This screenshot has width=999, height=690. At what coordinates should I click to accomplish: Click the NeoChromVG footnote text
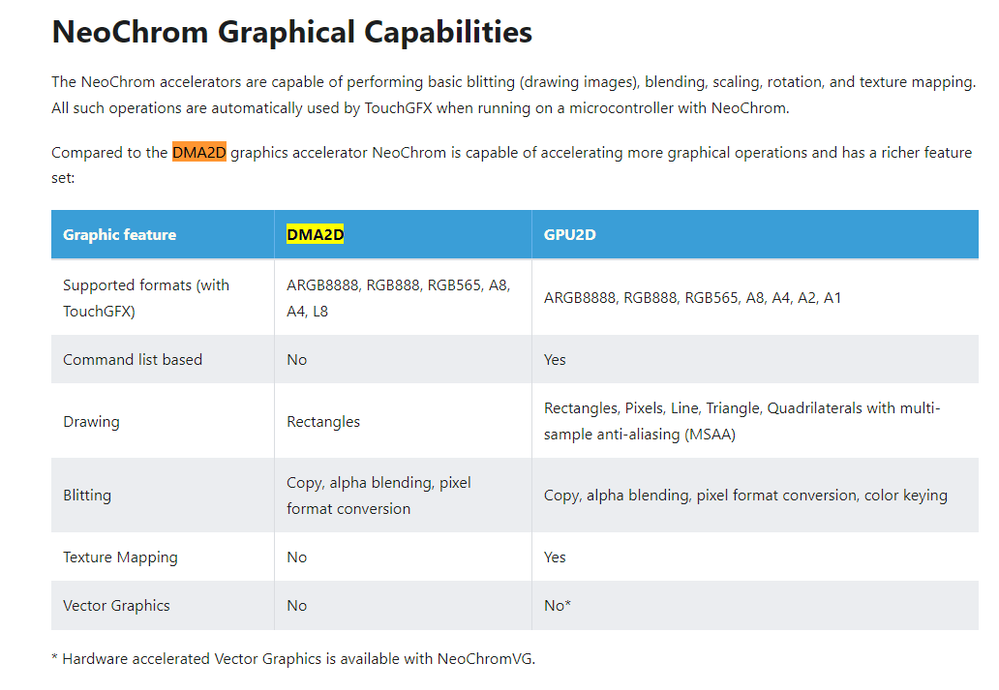click(299, 658)
